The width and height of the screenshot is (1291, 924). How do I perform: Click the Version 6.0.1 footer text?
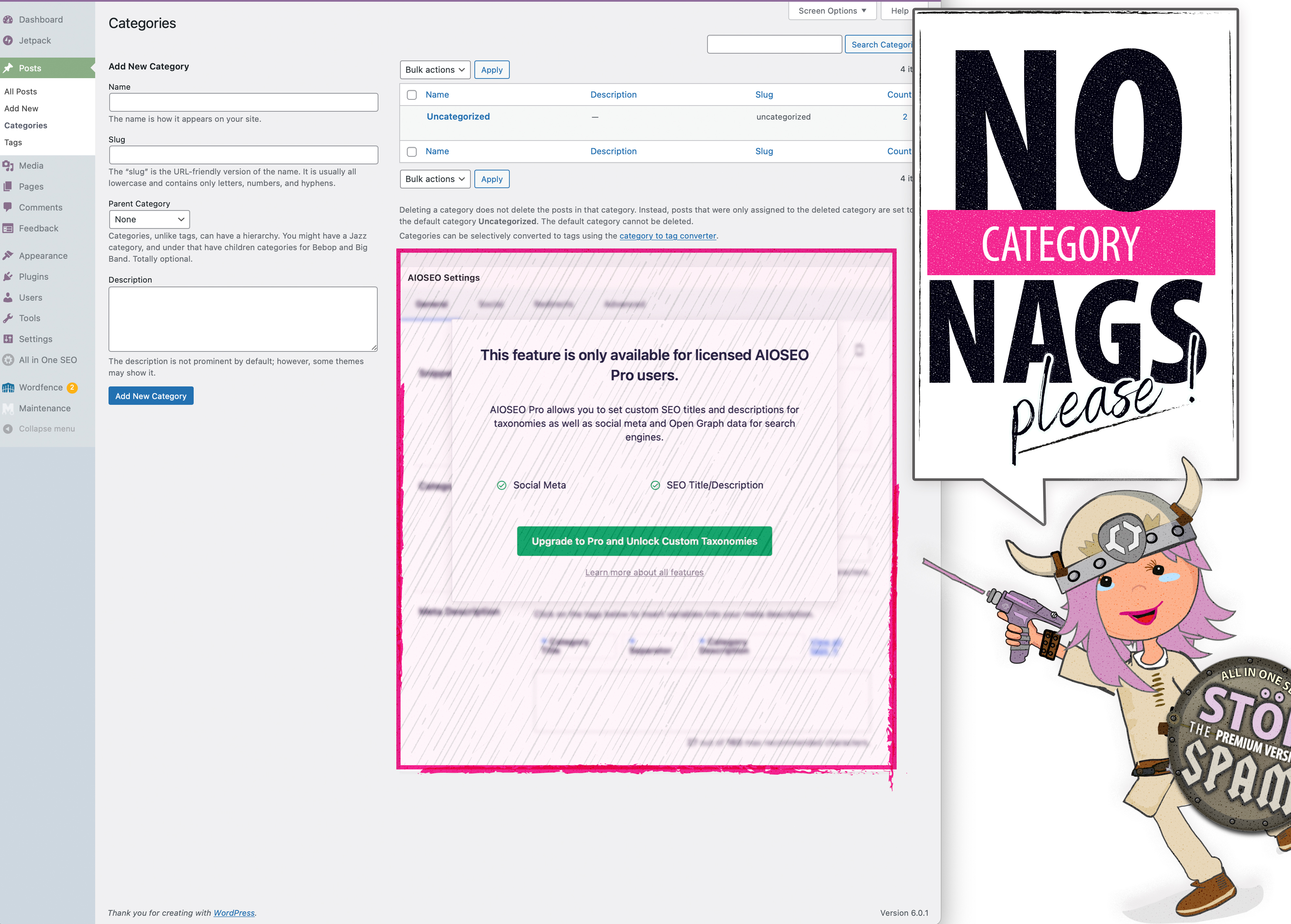pos(904,913)
